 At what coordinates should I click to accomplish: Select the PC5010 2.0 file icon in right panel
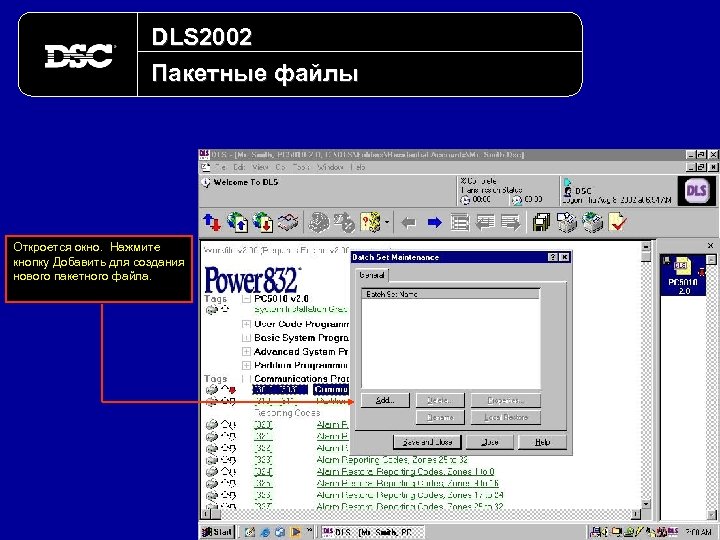[683, 276]
